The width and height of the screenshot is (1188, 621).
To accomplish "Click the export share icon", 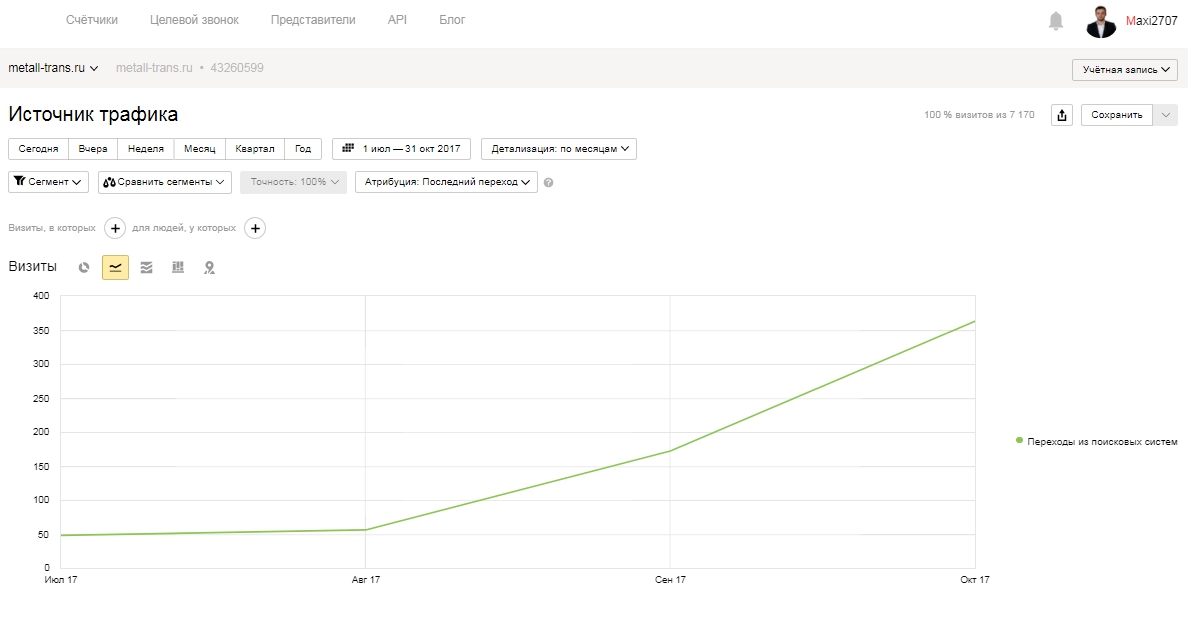I will point(1061,115).
